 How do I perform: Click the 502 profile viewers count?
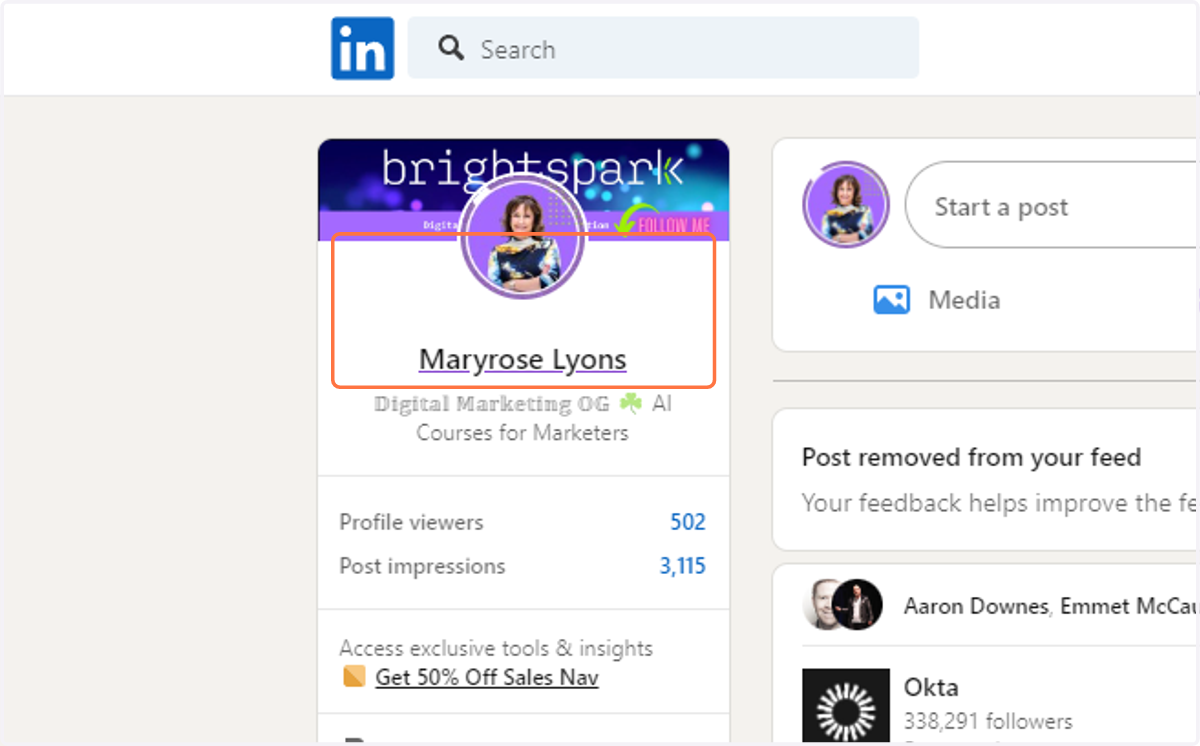(x=688, y=522)
